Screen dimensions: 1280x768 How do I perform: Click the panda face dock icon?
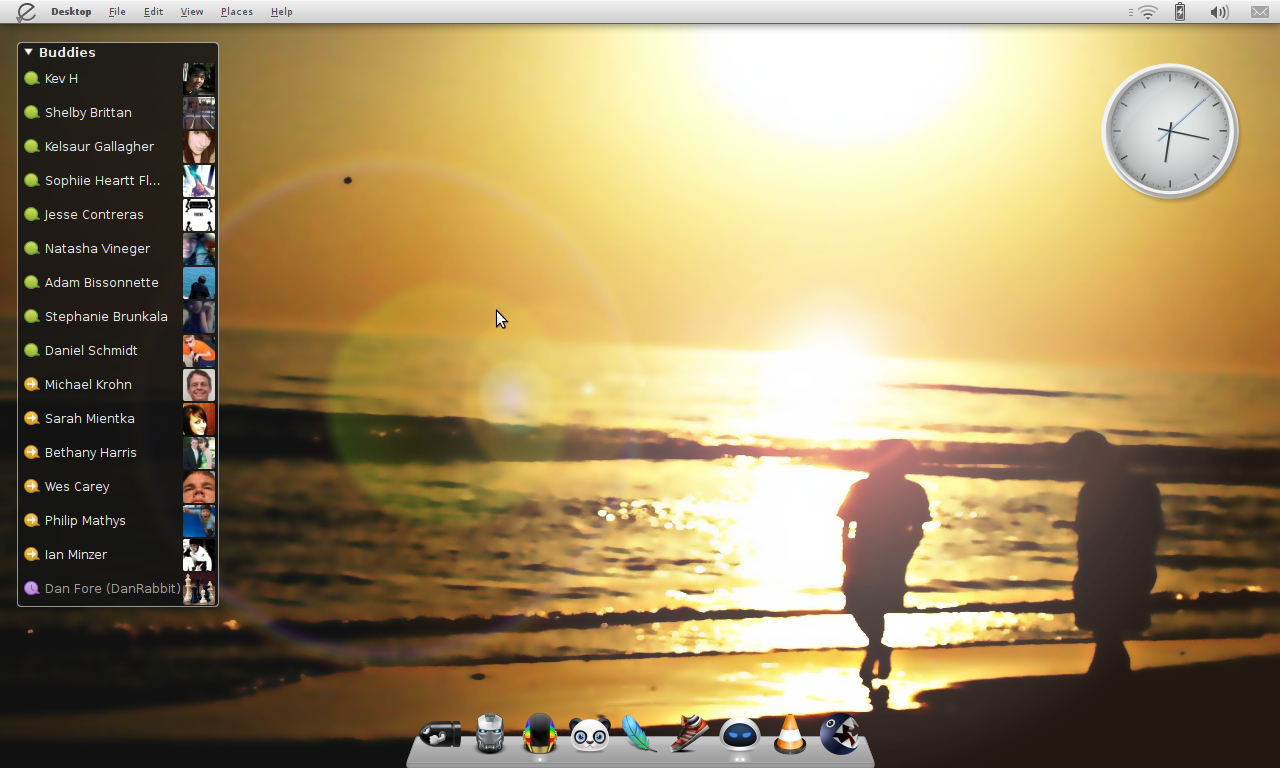point(590,735)
